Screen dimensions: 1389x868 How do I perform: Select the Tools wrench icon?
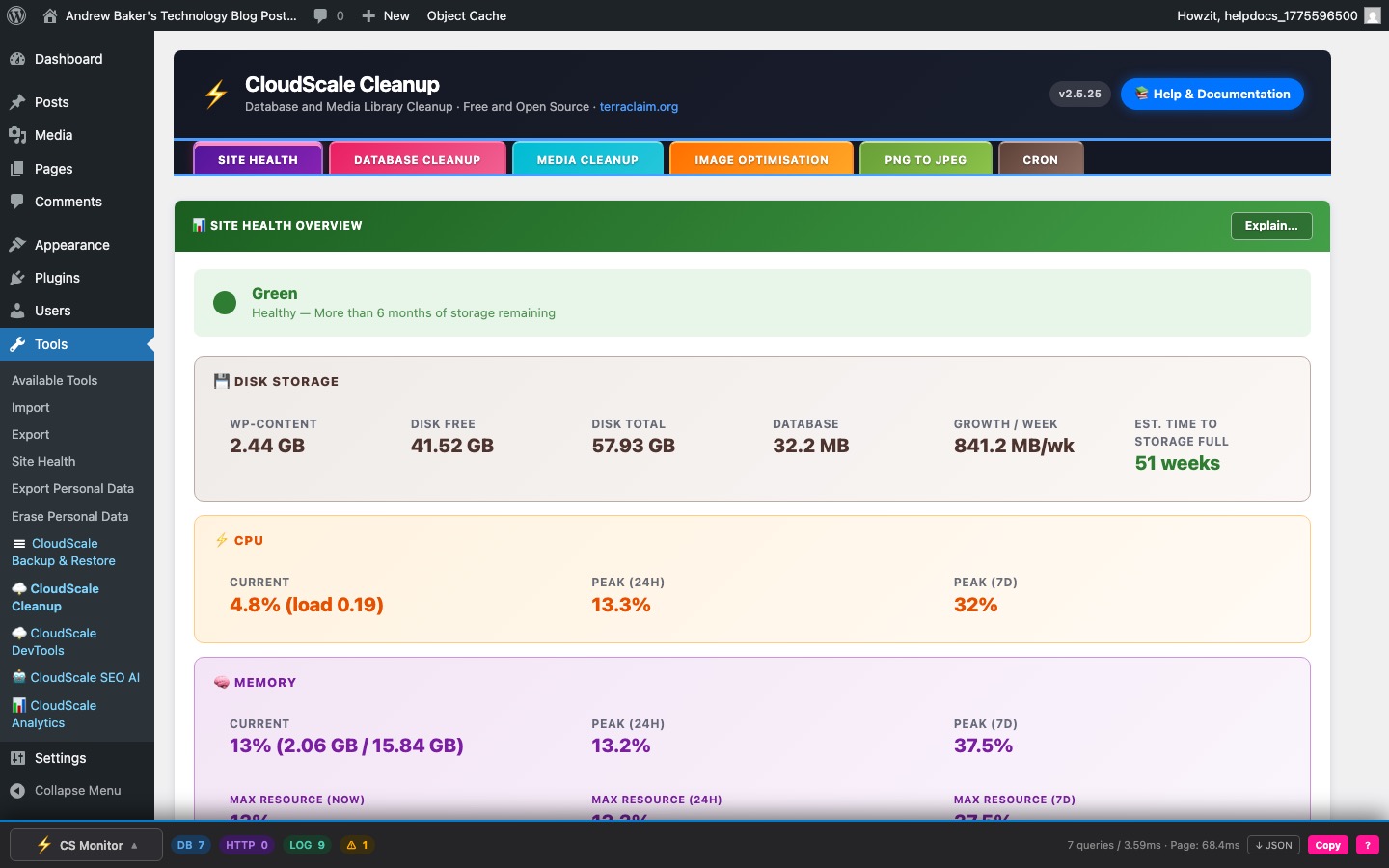[x=16, y=344]
